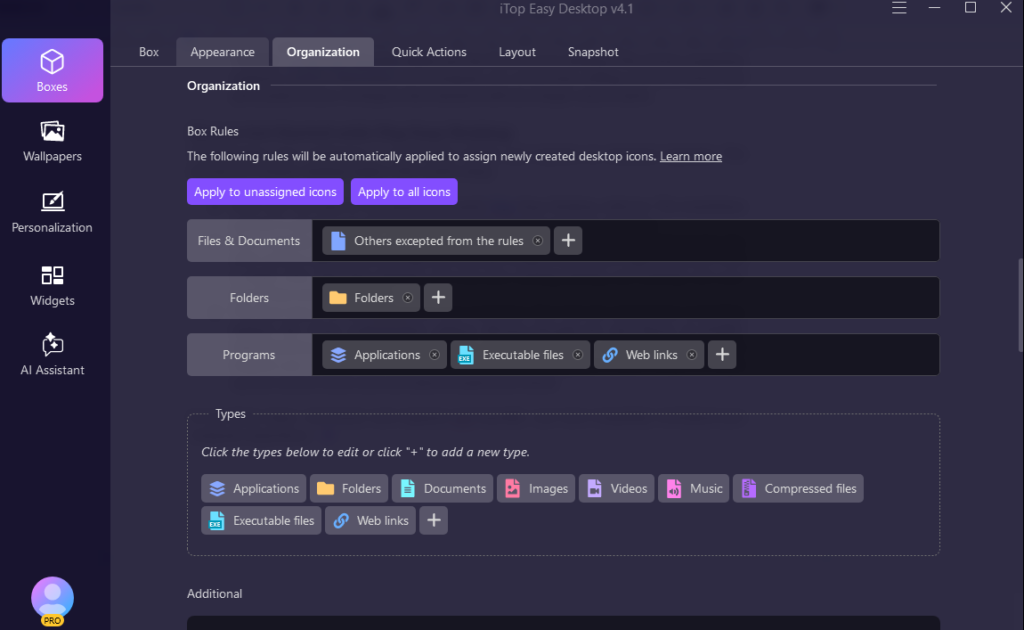The height and width of the screenshot is (630, 1024).
Task: Open the Personalization section
Action: pyautogui.click(x=52, y=211)
